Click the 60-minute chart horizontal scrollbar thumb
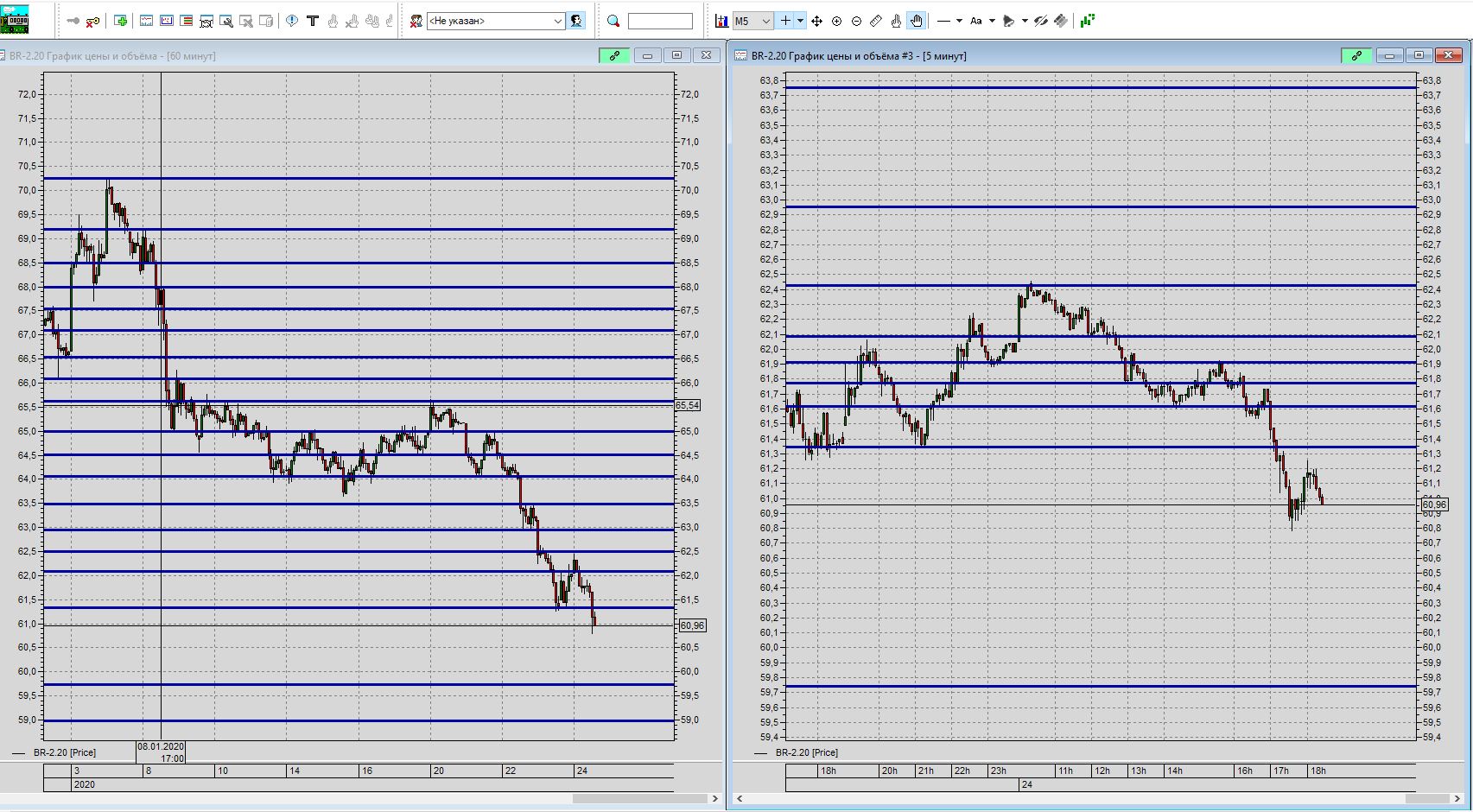This screenshot has width=1473, height=812. click(x=640, y=799)
